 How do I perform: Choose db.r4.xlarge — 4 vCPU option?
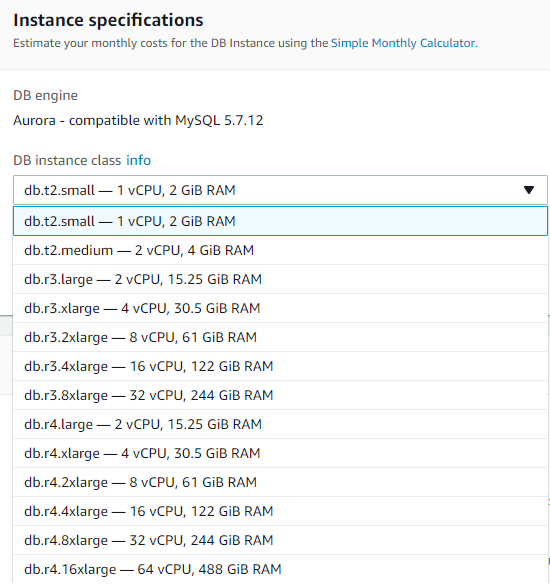coord(280,454)
